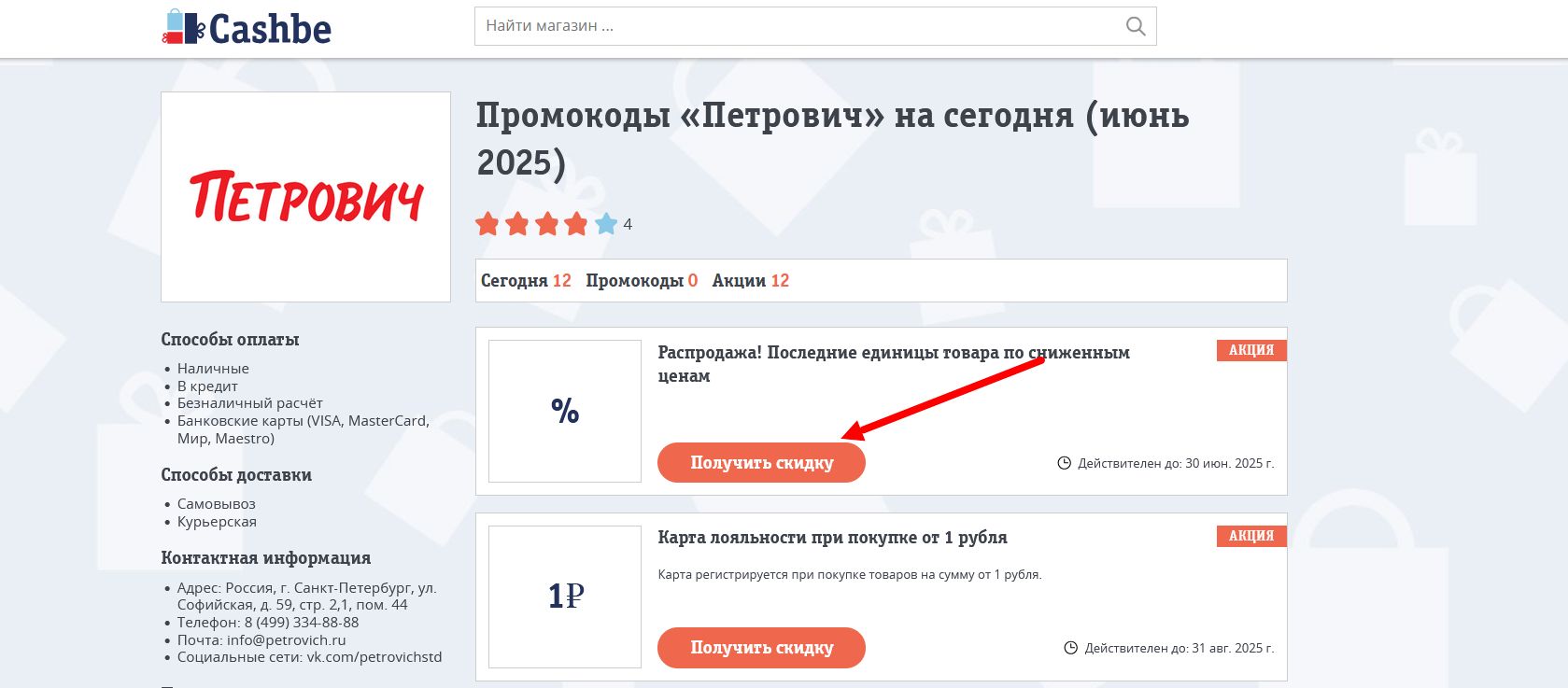This screenshot has width=1568, height=688.
Task: Focus the 'Найти магазин' search field
Action: [815, 26]
